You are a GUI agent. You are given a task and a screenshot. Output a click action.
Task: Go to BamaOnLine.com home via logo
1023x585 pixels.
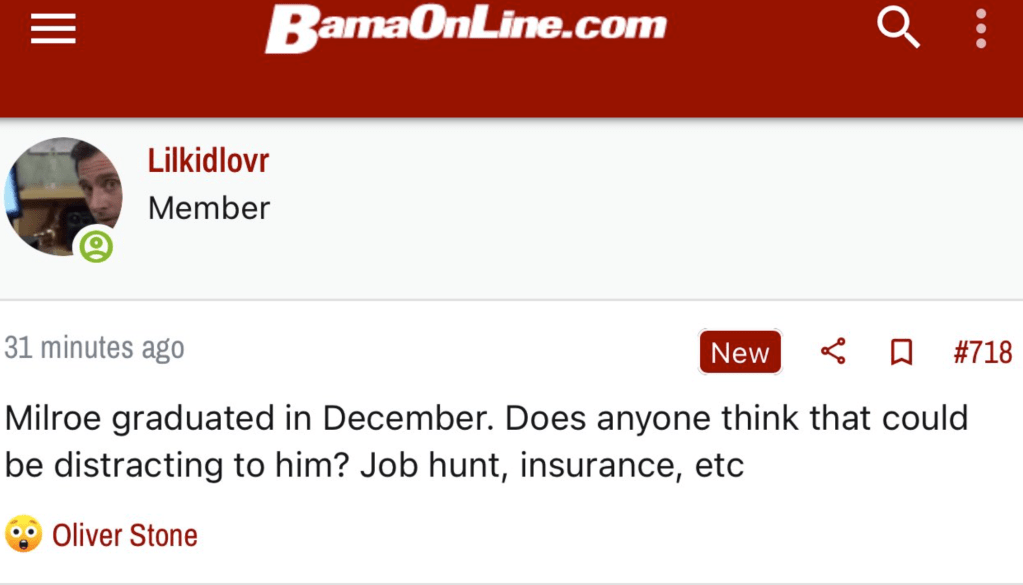(x=465, y=27)
